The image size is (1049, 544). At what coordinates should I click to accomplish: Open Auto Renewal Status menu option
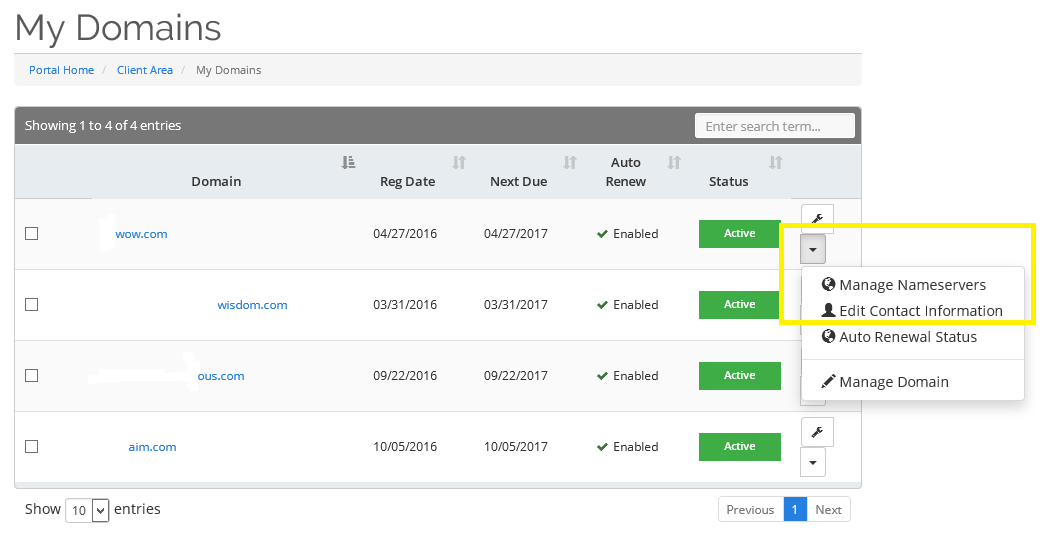[907, 337]
